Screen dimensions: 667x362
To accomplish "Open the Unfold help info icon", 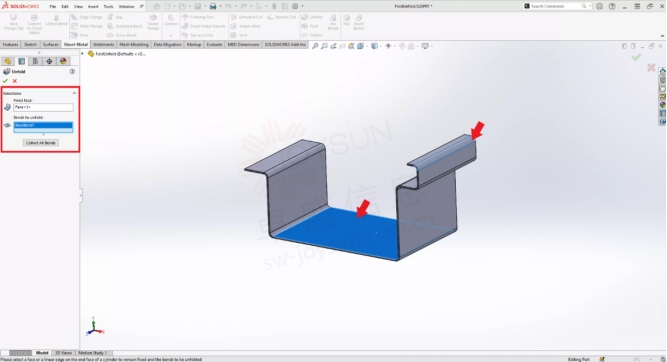I will [72, 71].
